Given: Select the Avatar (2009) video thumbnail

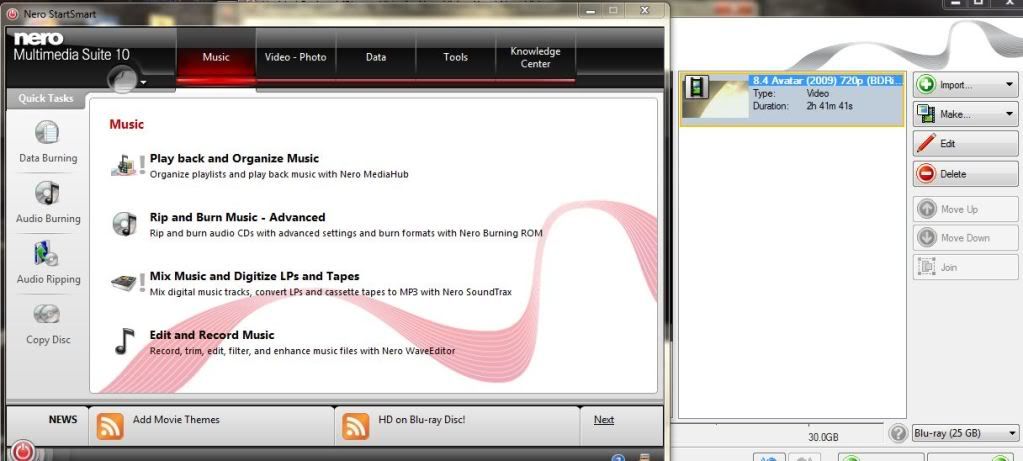Looking at the screenshot, I should [716, 97].
